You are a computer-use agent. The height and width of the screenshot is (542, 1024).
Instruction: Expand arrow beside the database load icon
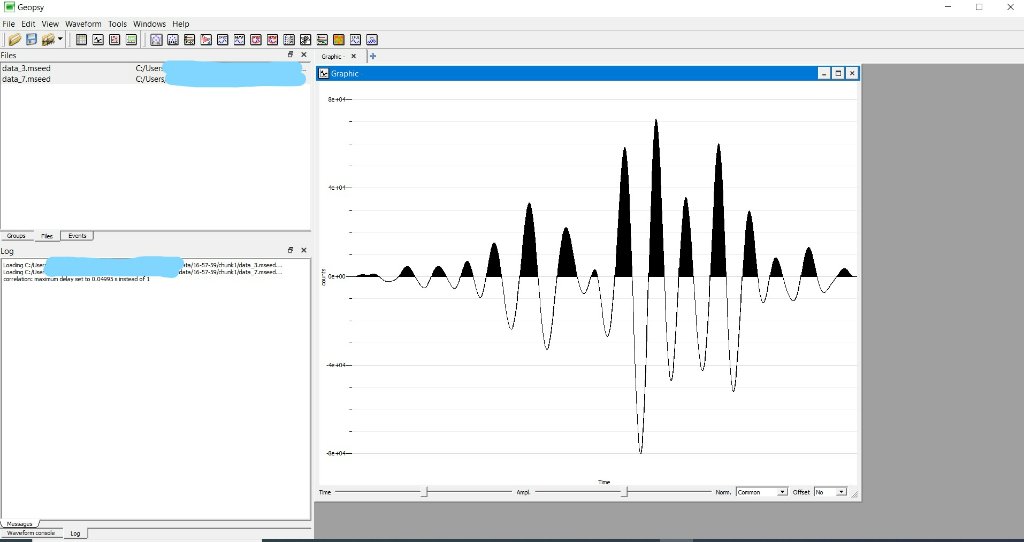click(61, 40)
